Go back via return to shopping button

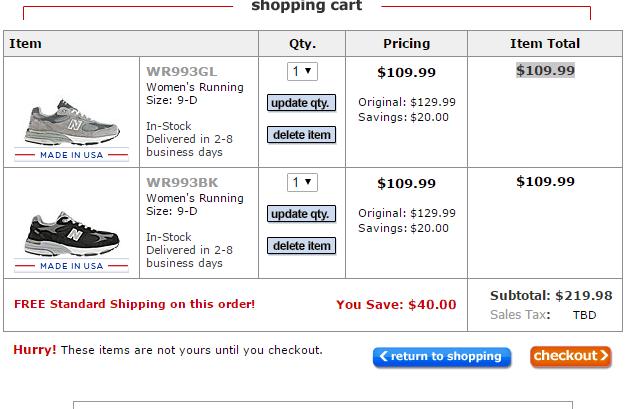coord(442,357)
